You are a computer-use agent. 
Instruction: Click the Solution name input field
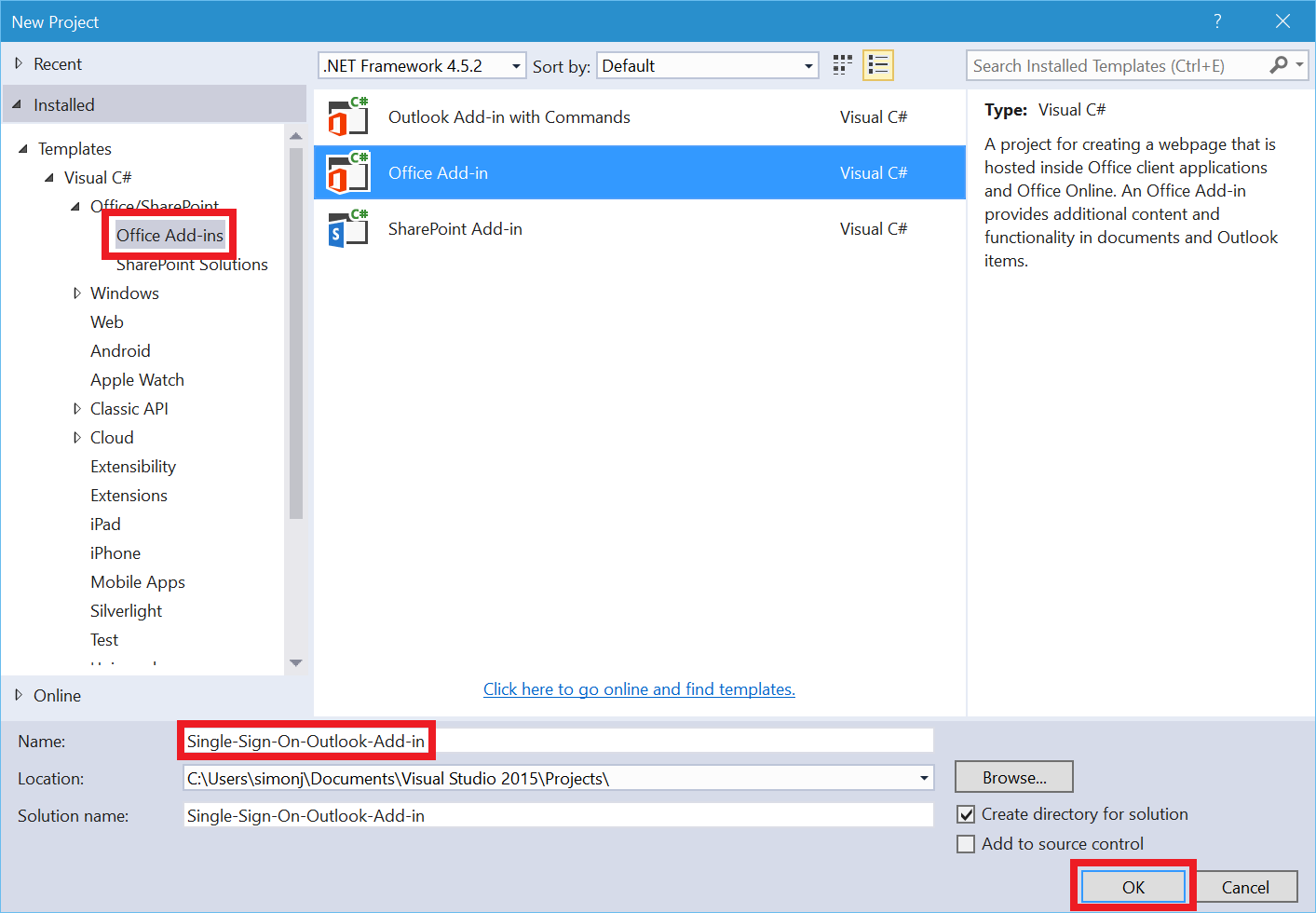click(559, 816)
